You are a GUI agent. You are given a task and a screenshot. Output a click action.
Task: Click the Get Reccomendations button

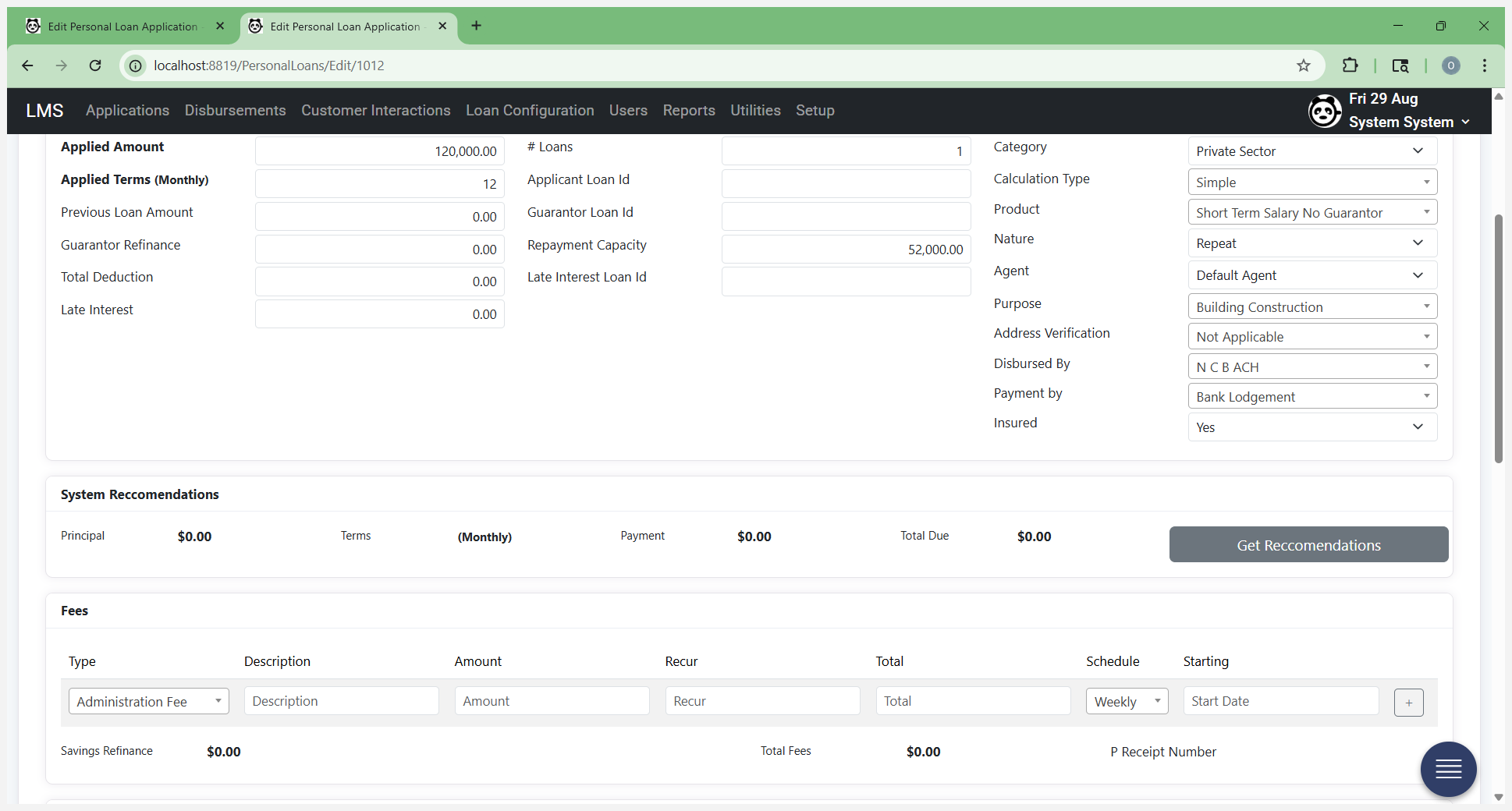coord(1308,544)
